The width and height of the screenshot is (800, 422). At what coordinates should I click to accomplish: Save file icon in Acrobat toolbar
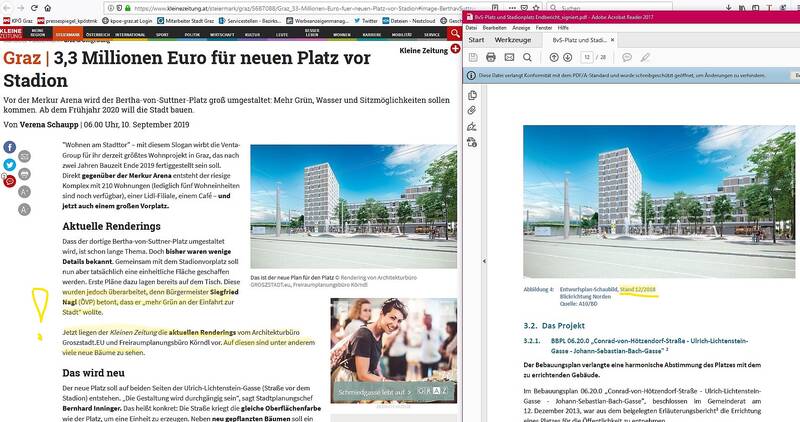point(473,57)
